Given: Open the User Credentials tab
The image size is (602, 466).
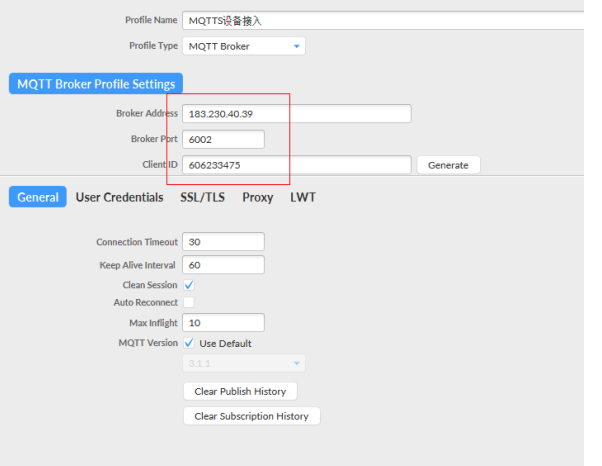Looking at the screenshot, I should (x=119, y=197).
